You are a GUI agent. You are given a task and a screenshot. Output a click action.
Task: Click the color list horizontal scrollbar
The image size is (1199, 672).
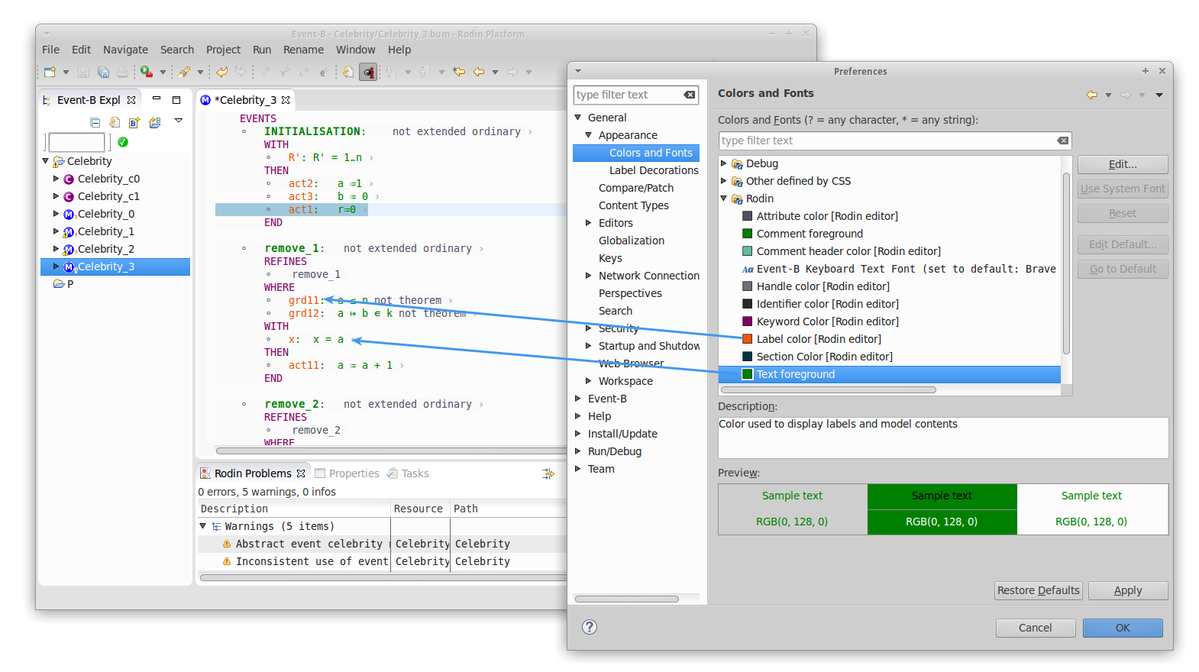[829, 390]
